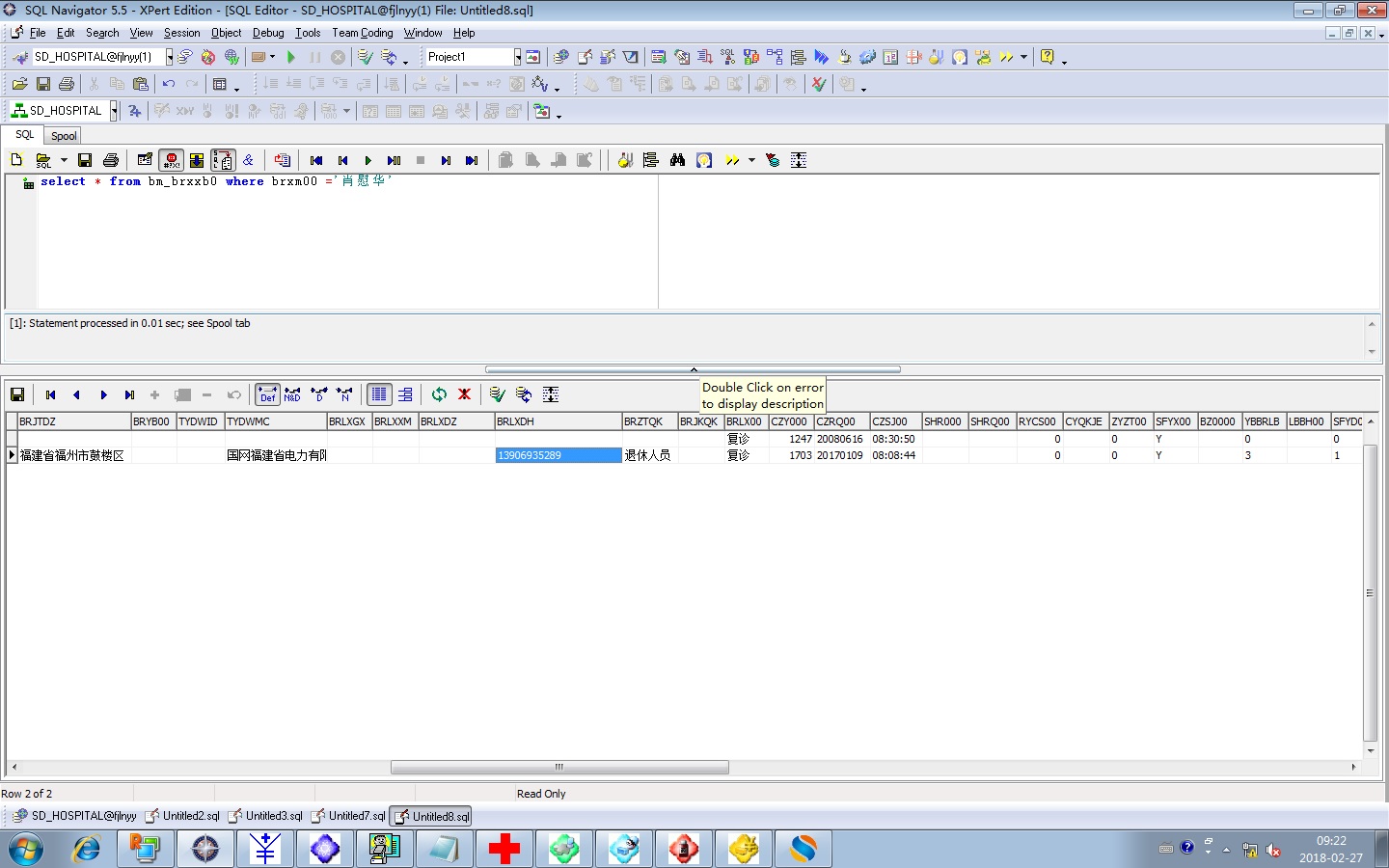Toggle the Def column display mode
The width and height of the screenshot is (1389, 868).
(267, 394)
